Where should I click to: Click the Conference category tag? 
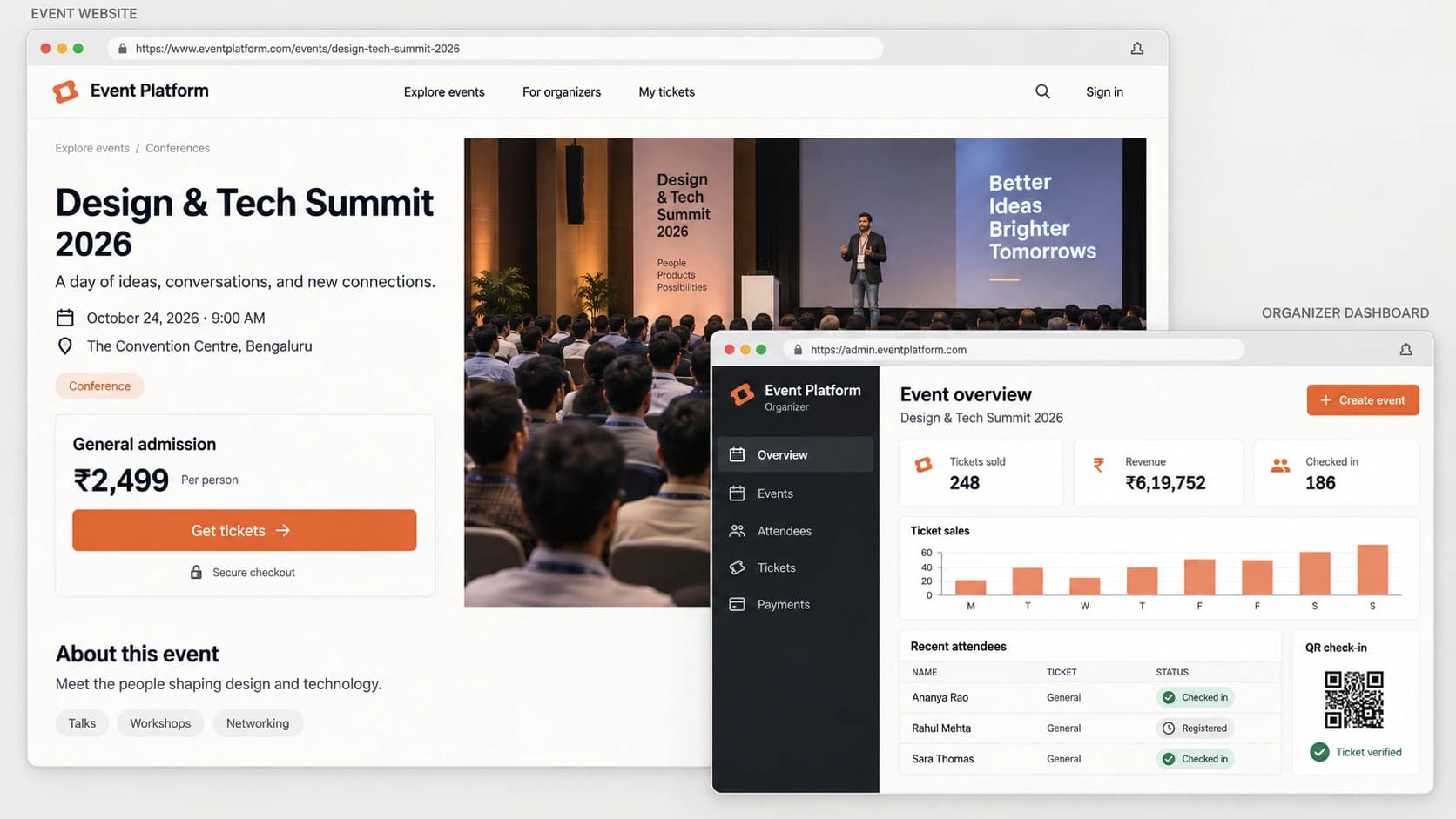click(100, 386)
